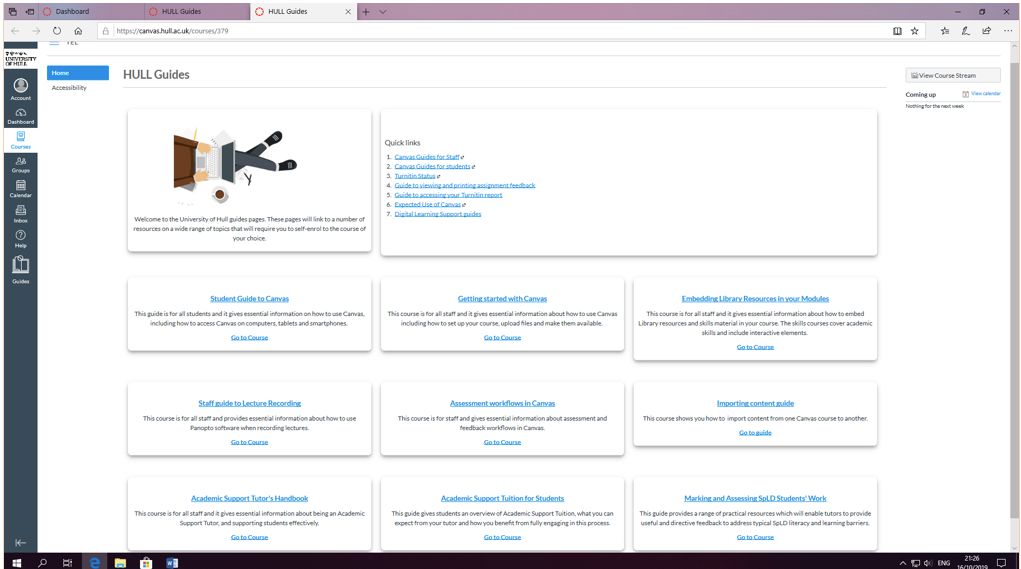Screen dimensions: 1021x569
Task: Close the active HULL Guides tab
Action: pos(348,12)
